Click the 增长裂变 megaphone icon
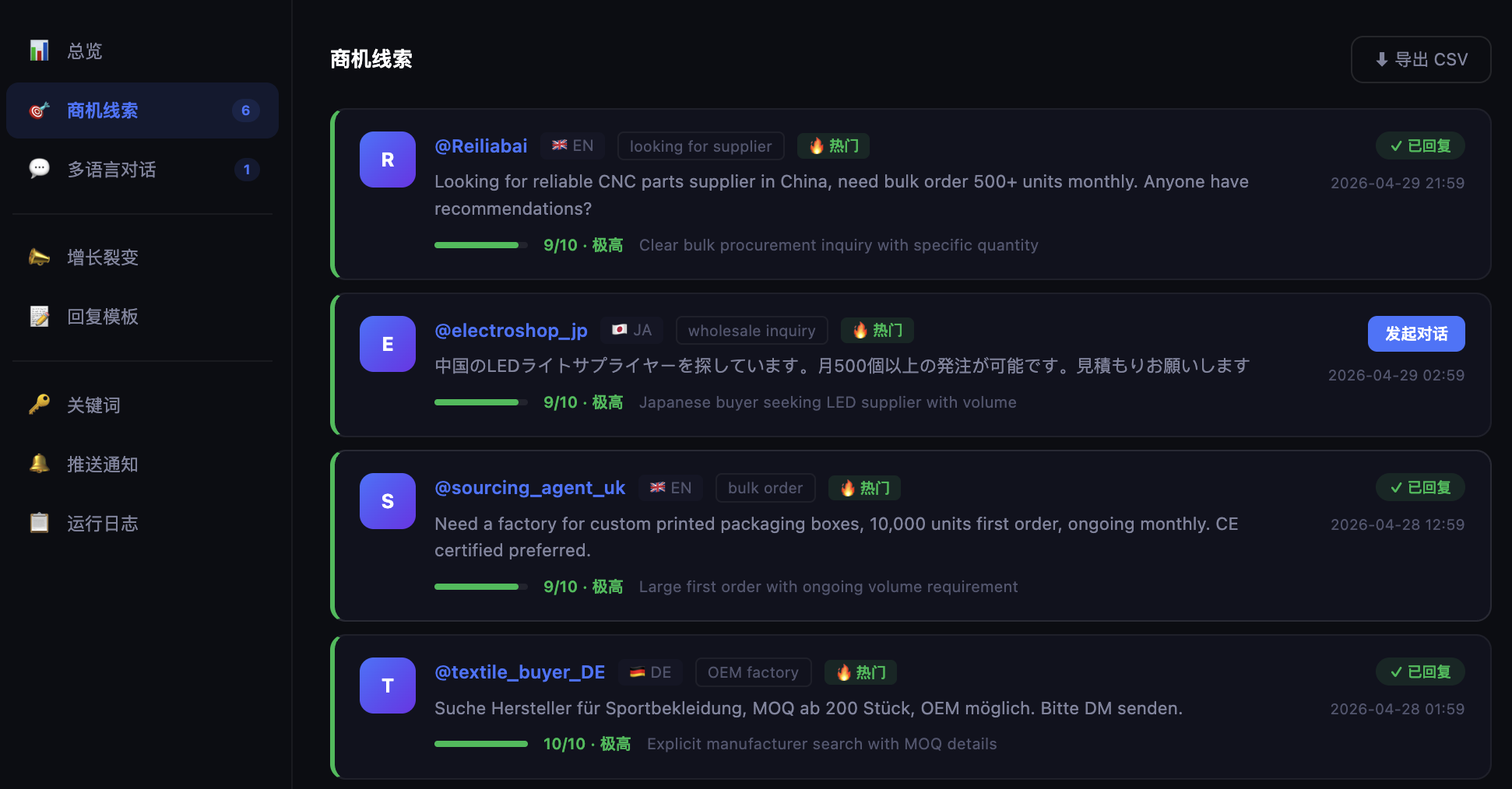This screenshot has height=789, width=1512. pyautogui.click(x=39, y=257)
